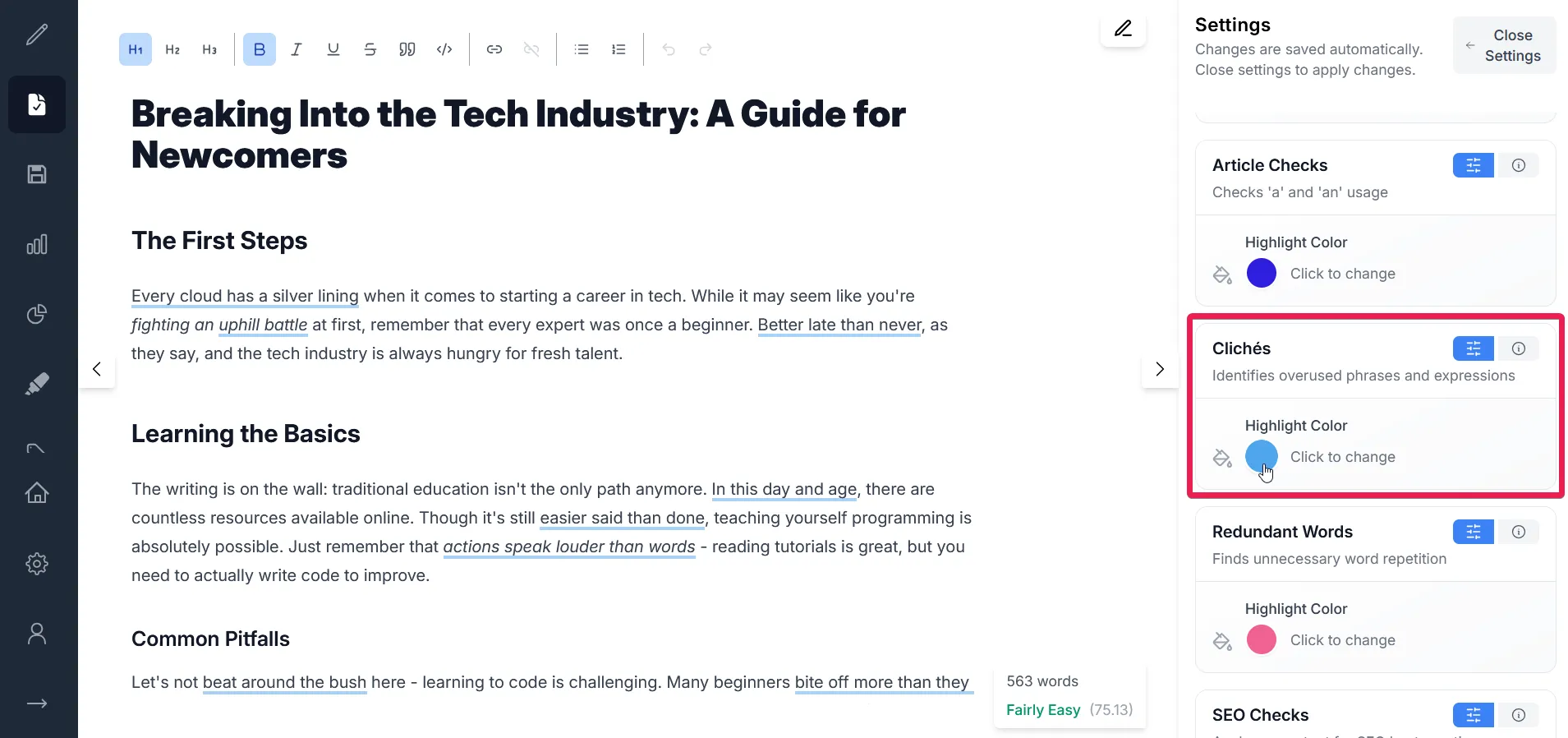Screen dimensions: 1568x738
Task: Toggle the Clichés check switch
Action: tap(1473, 348)
